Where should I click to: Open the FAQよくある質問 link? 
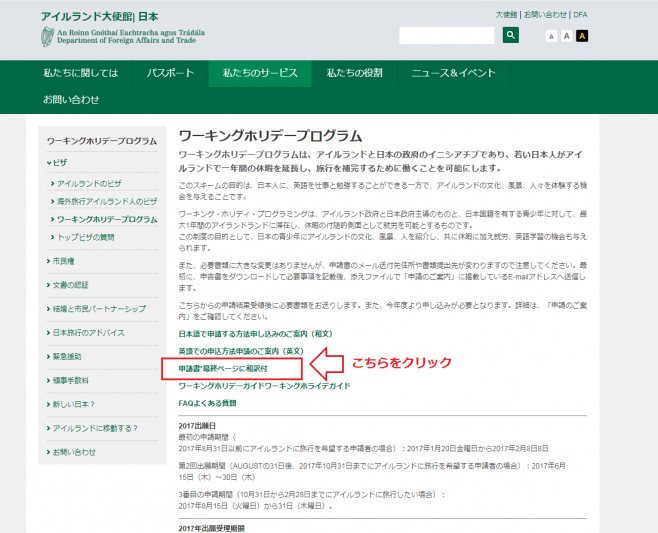coord(207,403)
